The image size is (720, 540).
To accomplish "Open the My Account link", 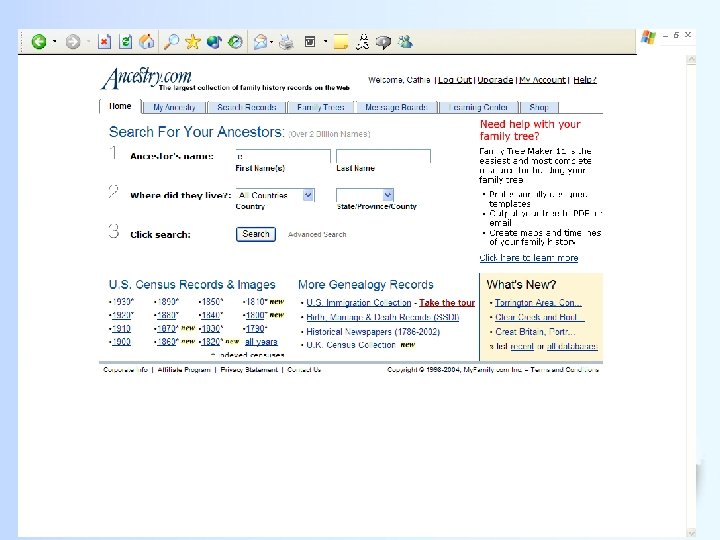I will pos(543,79).
